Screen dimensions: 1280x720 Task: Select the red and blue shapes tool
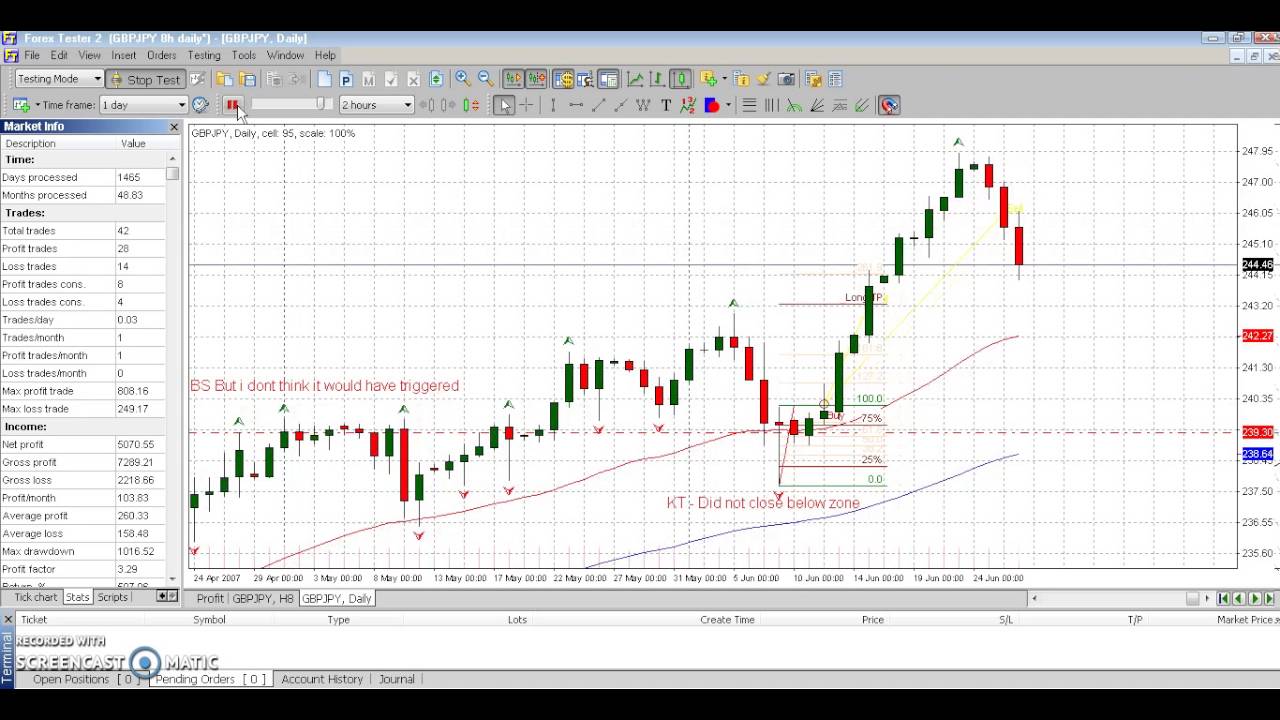pos(712,105)
